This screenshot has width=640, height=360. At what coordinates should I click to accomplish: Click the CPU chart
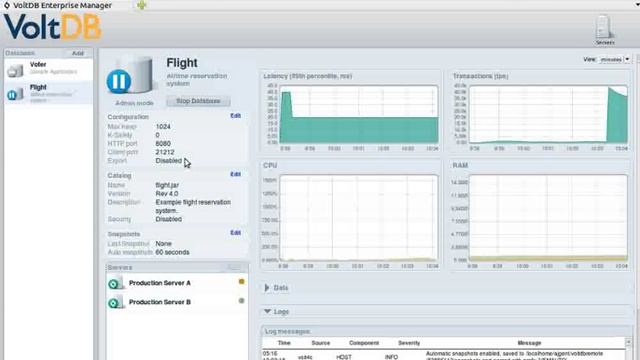[x=358, y=218]
